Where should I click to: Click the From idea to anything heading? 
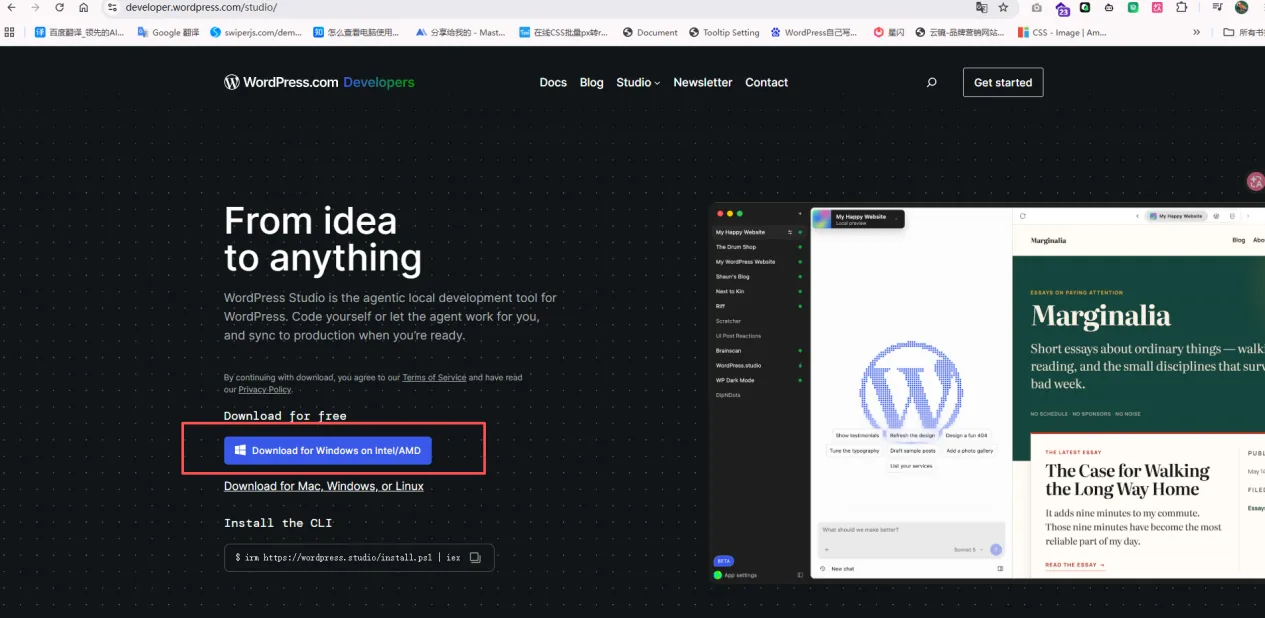coord(323,239)
